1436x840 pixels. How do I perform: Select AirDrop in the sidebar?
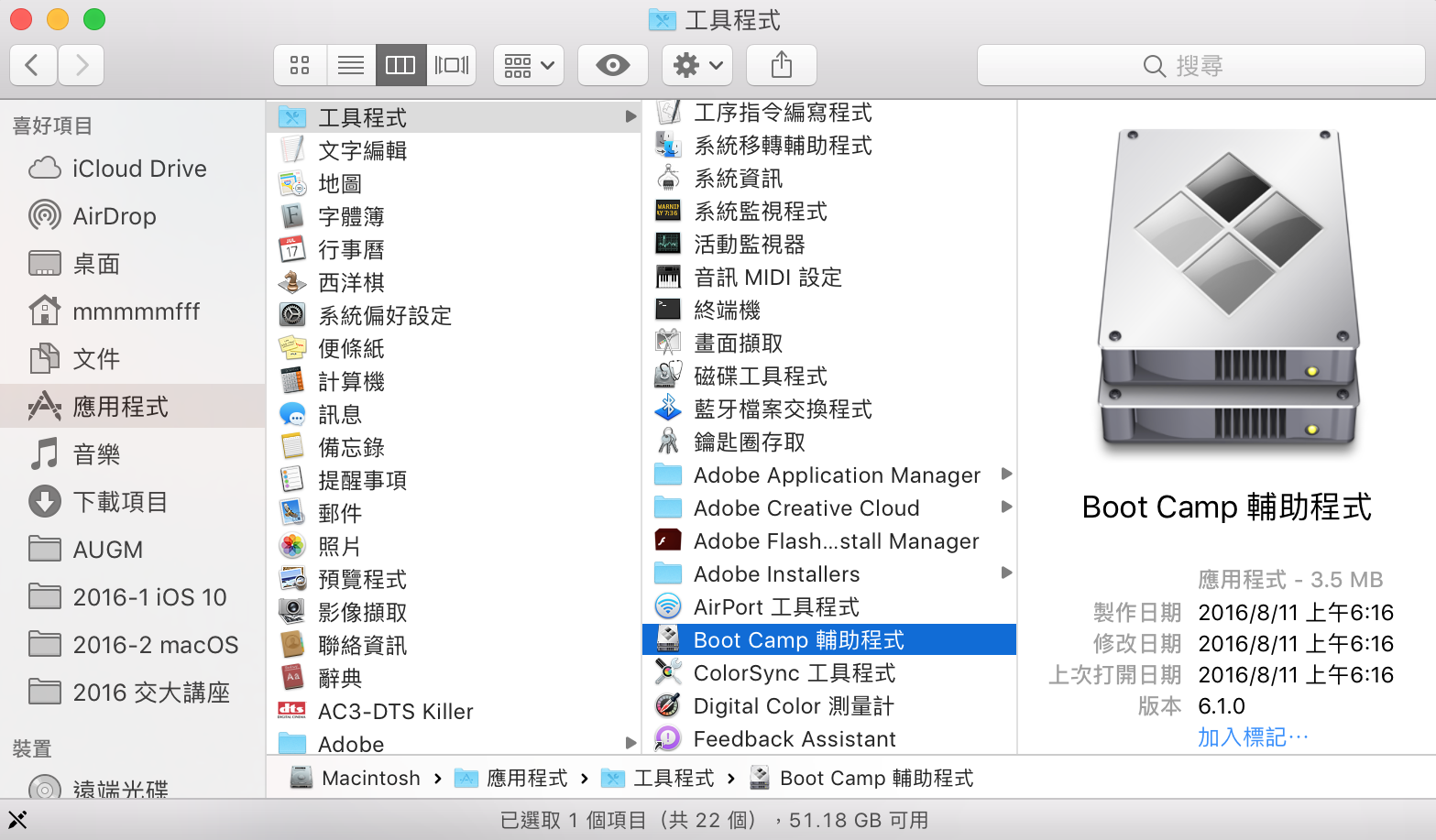tap(114, 216)
